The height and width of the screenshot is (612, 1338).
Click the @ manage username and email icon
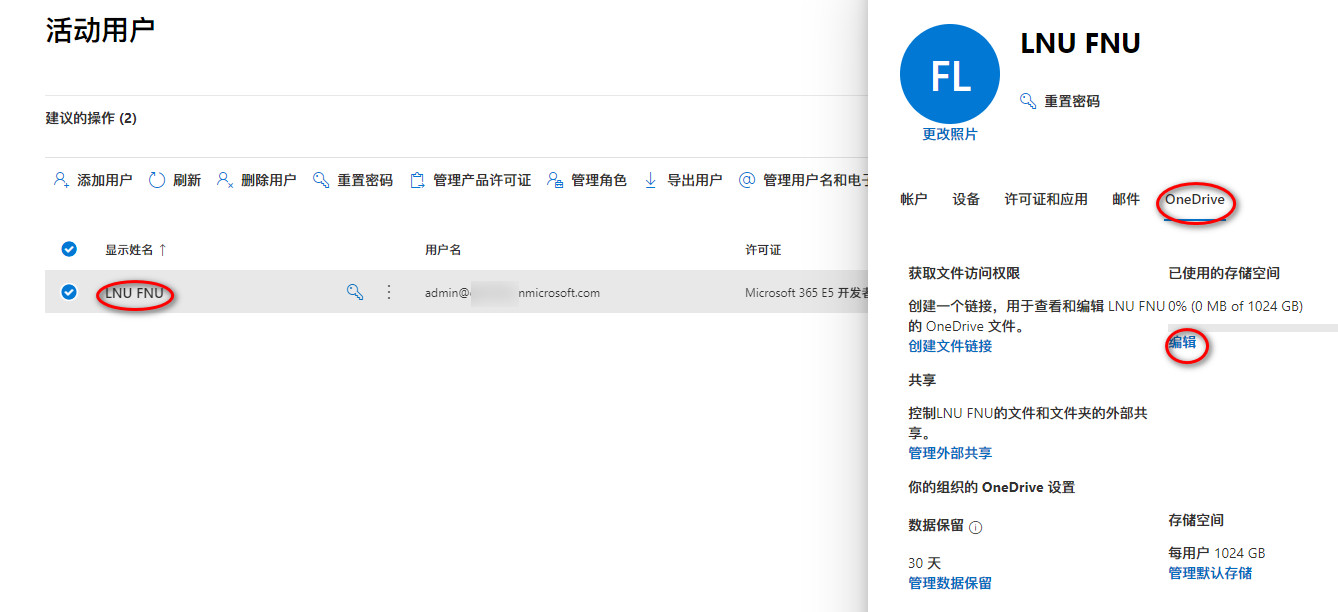coord(746,180)
